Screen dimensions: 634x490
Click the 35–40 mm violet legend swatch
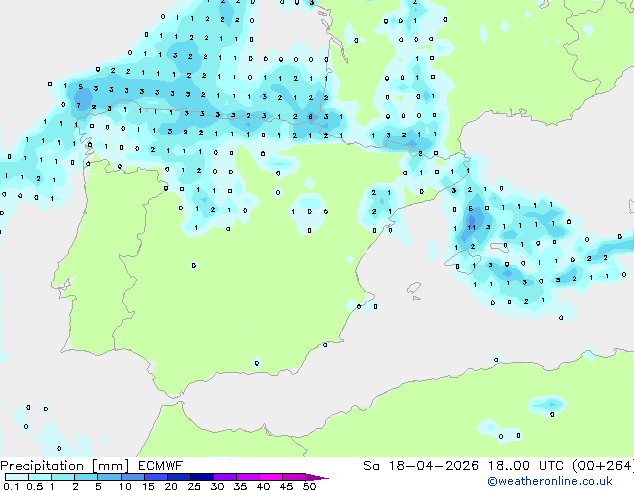click(x=247, y=477)
